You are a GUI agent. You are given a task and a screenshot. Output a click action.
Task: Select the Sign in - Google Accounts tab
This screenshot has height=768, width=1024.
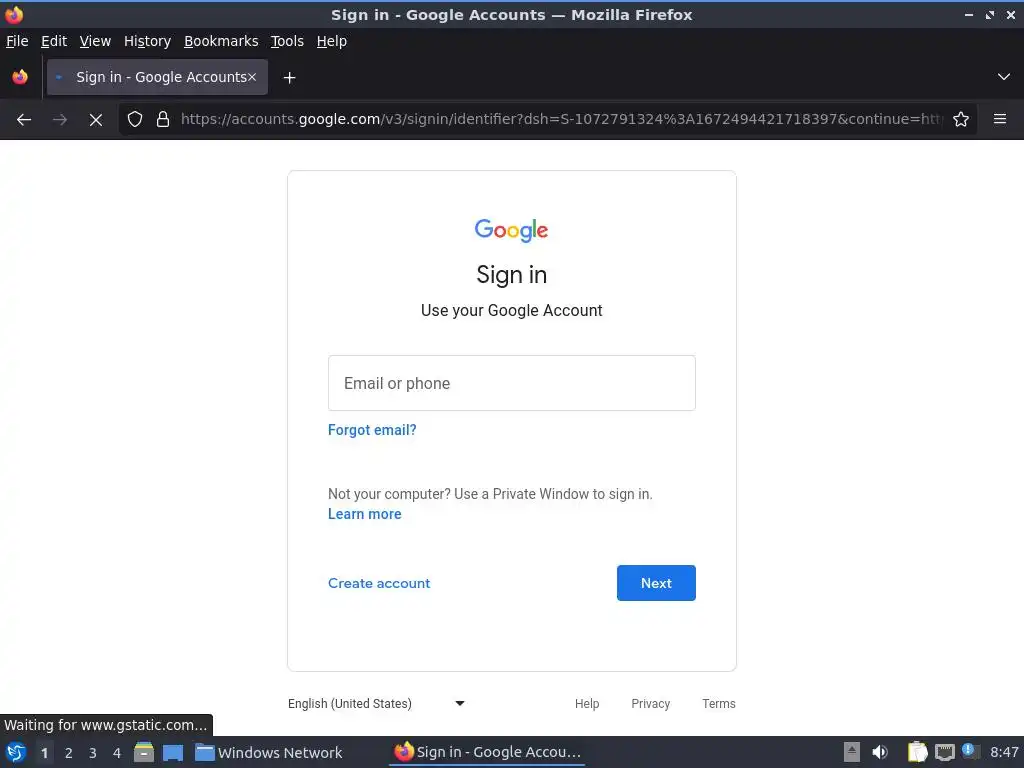(x=157, y=77)
